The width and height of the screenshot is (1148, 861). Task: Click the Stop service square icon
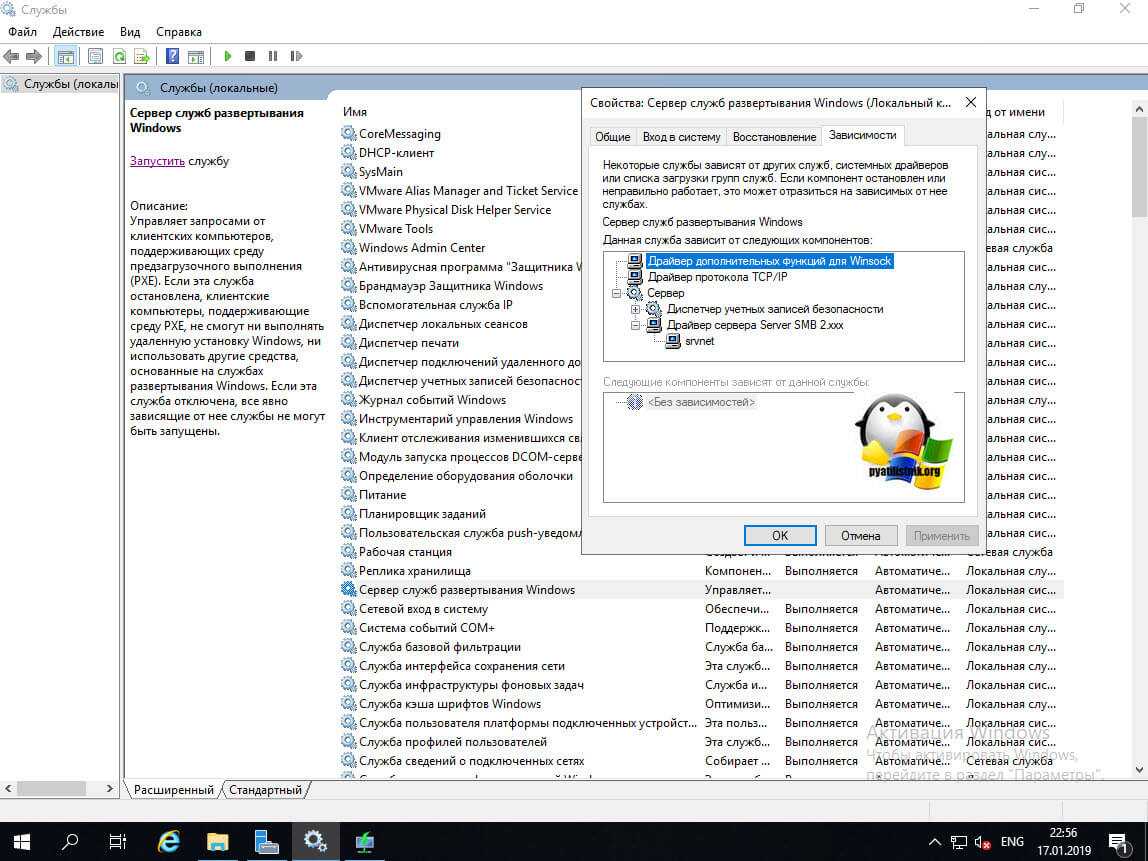[250, 57]
